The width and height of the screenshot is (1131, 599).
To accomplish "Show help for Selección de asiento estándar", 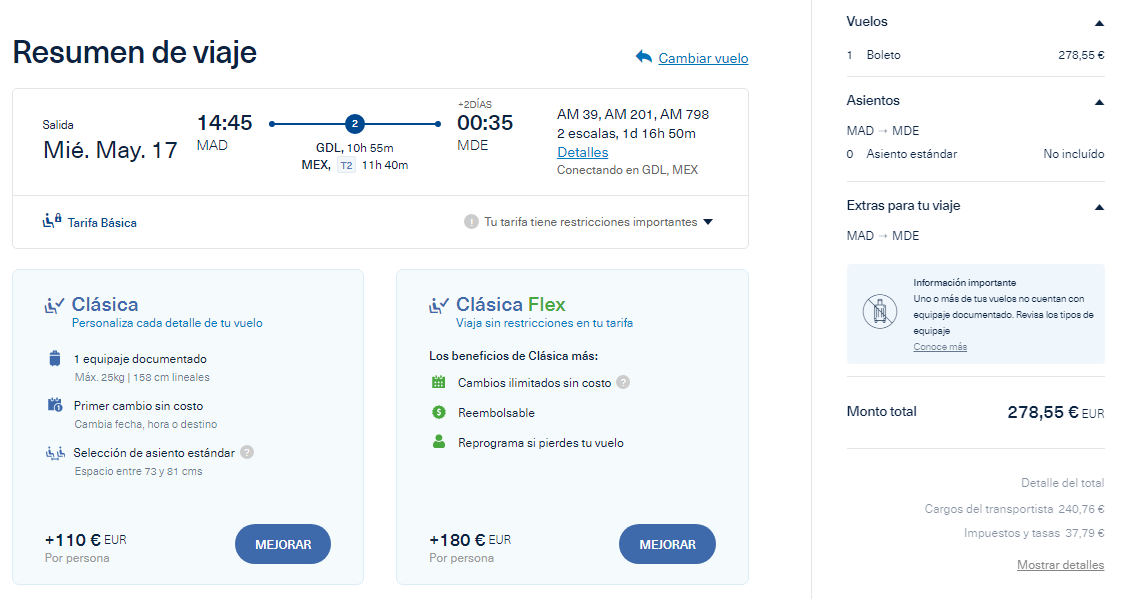I will pos(247,452).
